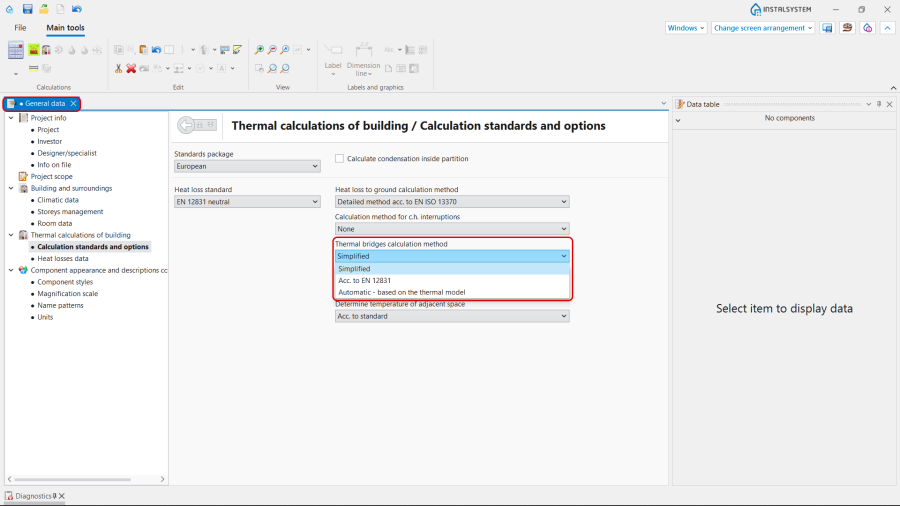Open the Standards package dropdown
The image size is (900, 506).
click(x=246, y=166)
